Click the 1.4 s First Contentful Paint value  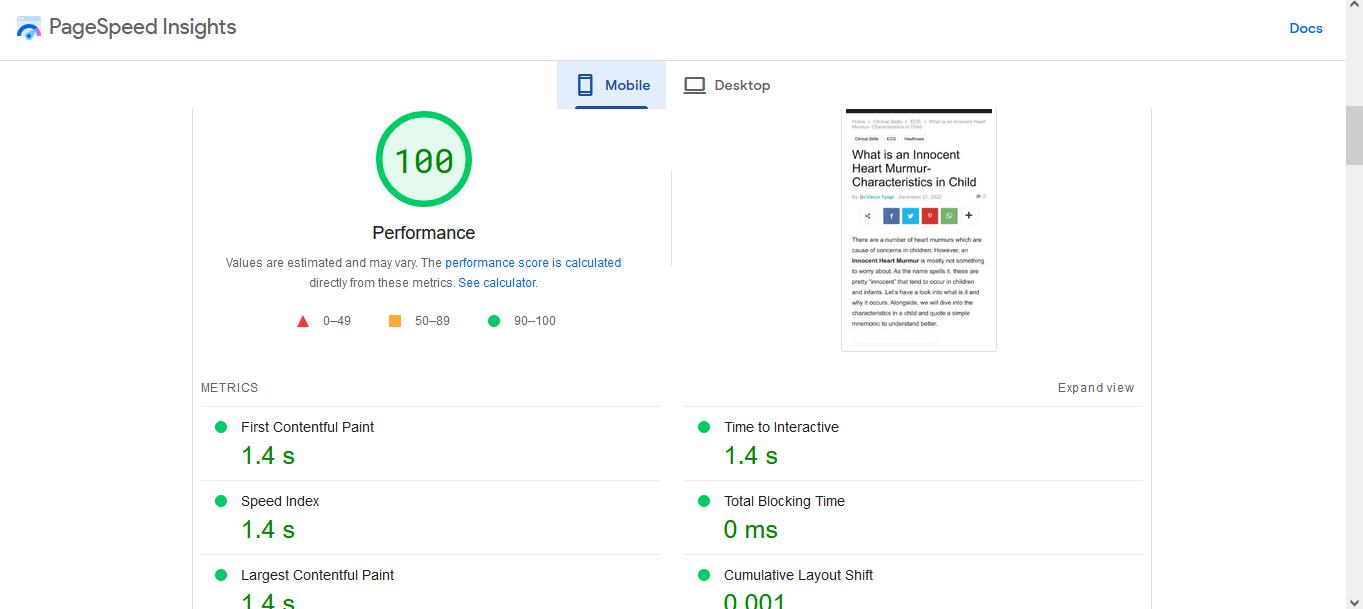coord(268,456)
